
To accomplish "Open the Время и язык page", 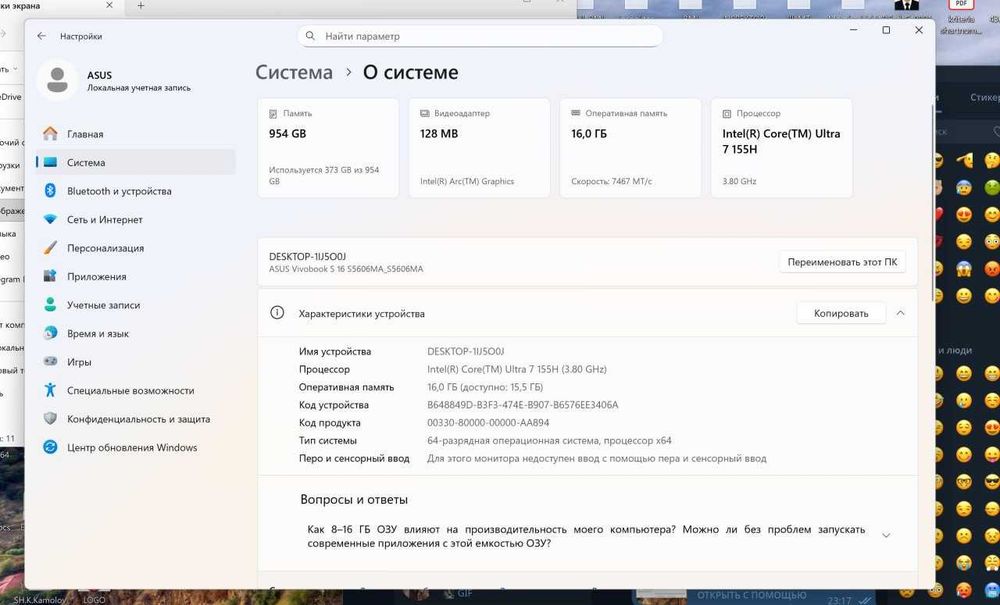I will coord(136,333).
